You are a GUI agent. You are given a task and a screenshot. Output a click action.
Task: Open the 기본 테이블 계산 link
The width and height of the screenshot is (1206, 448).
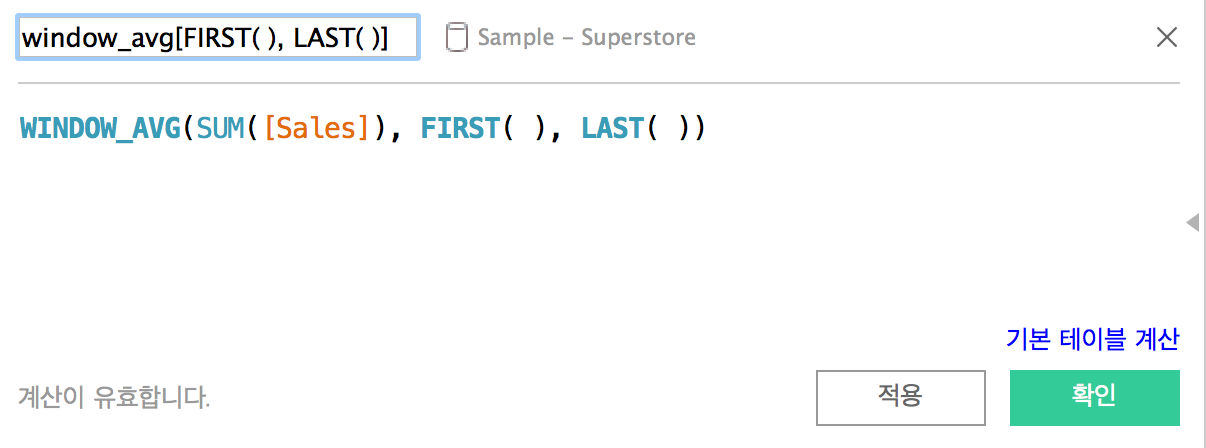click(x=1092, y=339)
